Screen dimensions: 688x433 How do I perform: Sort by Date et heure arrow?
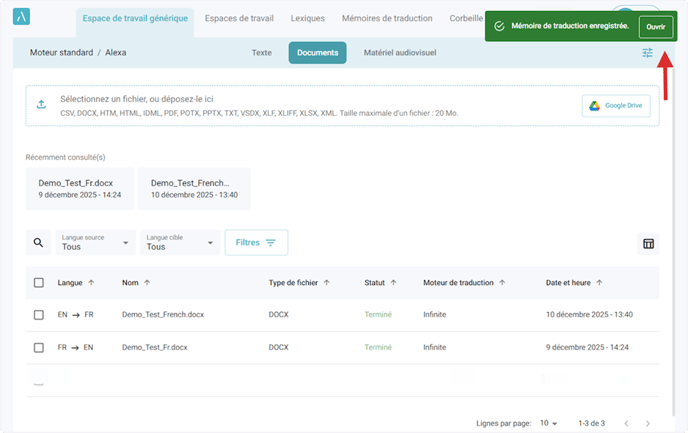coord(600,283)
